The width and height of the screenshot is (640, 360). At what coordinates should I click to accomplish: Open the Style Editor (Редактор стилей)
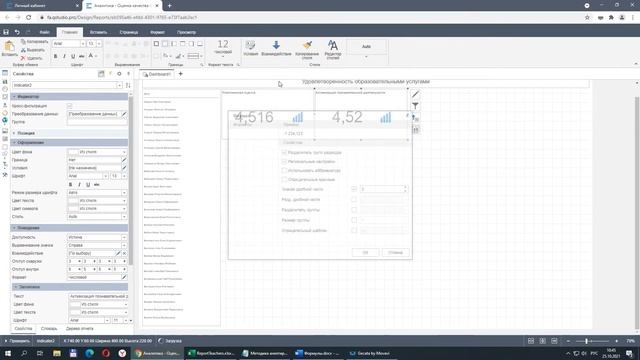(x=333, y=50)
